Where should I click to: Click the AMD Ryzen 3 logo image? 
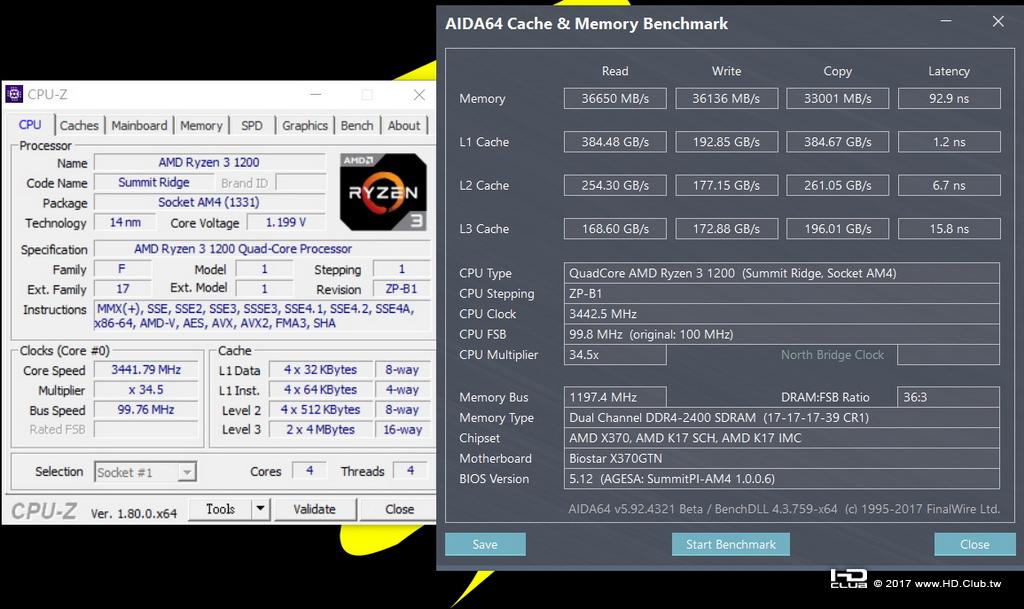point(383,192)
